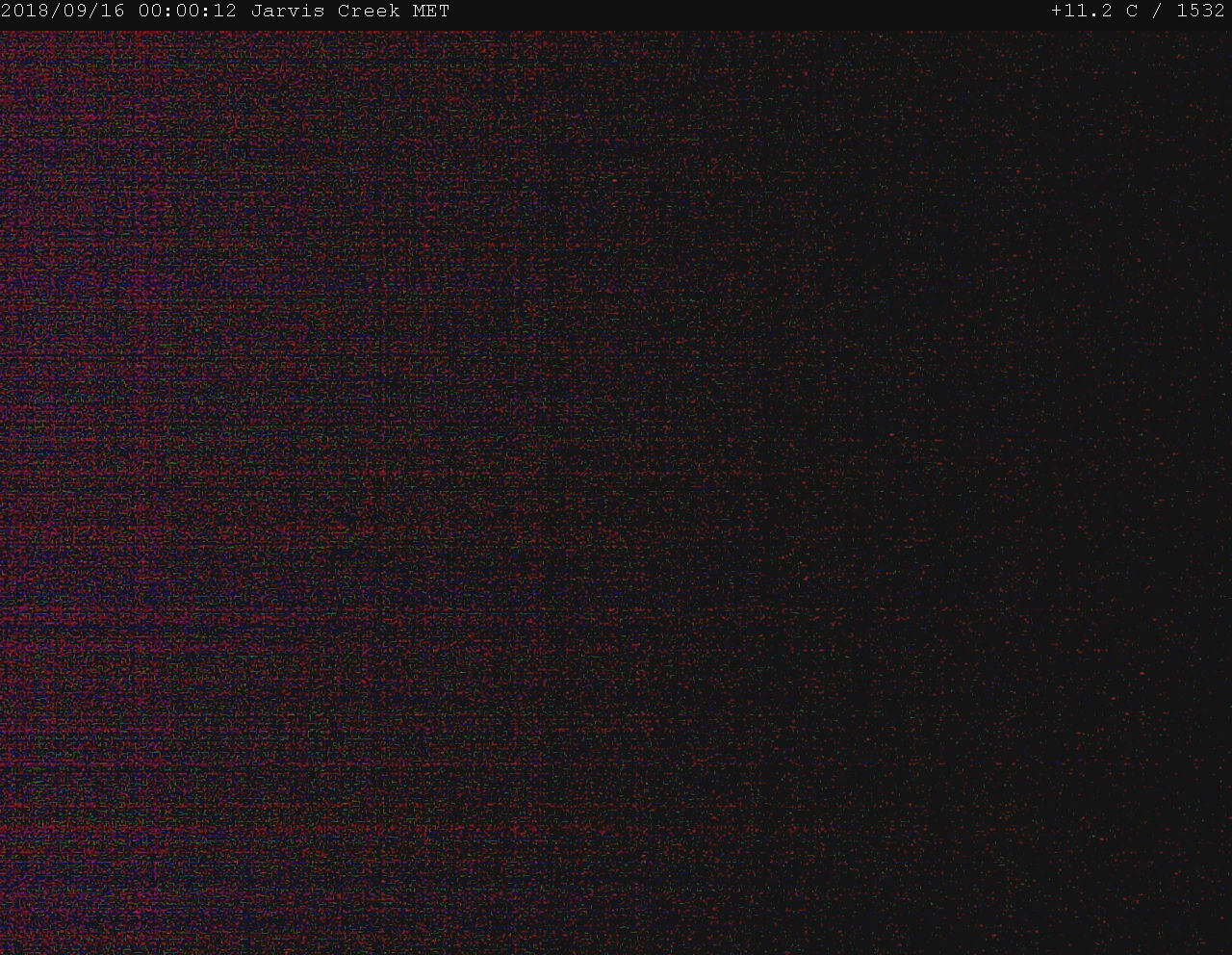Click the +11.2 temperature reading

tap(1082, 12)
